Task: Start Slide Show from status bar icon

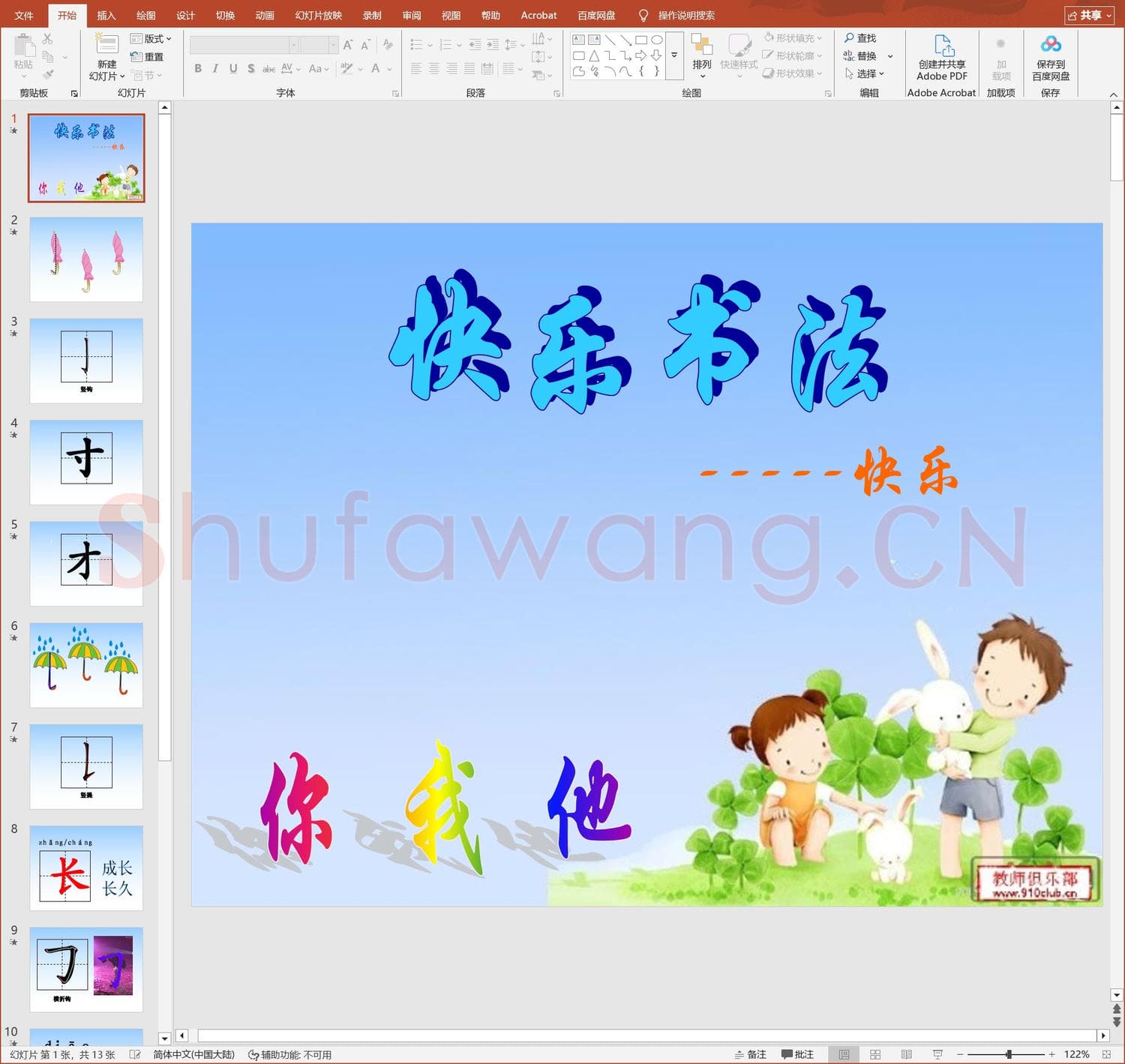Action: click(x=937, y=1054)
